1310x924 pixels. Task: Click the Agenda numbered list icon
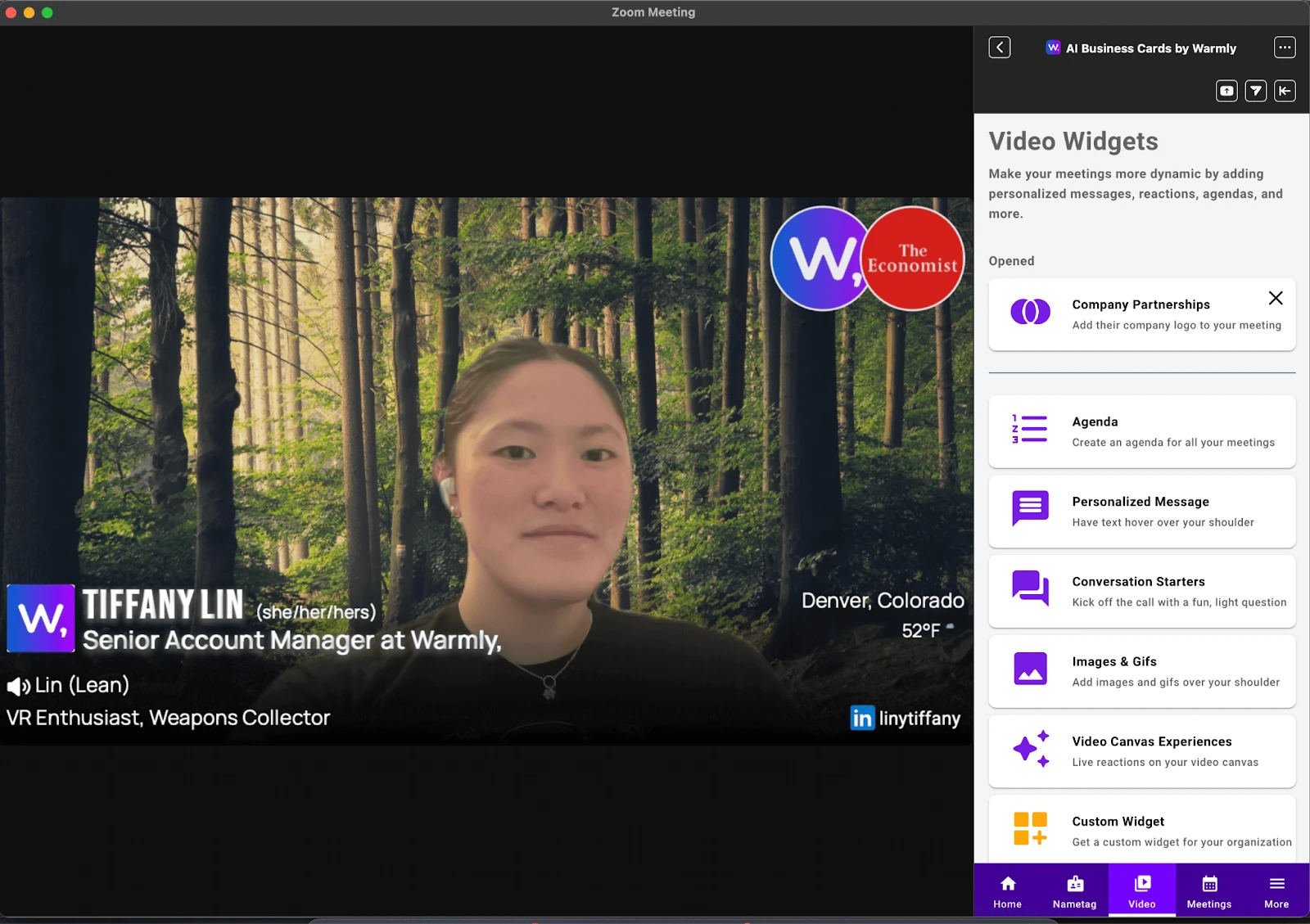pyautogui.click(x=1030, y=429)
